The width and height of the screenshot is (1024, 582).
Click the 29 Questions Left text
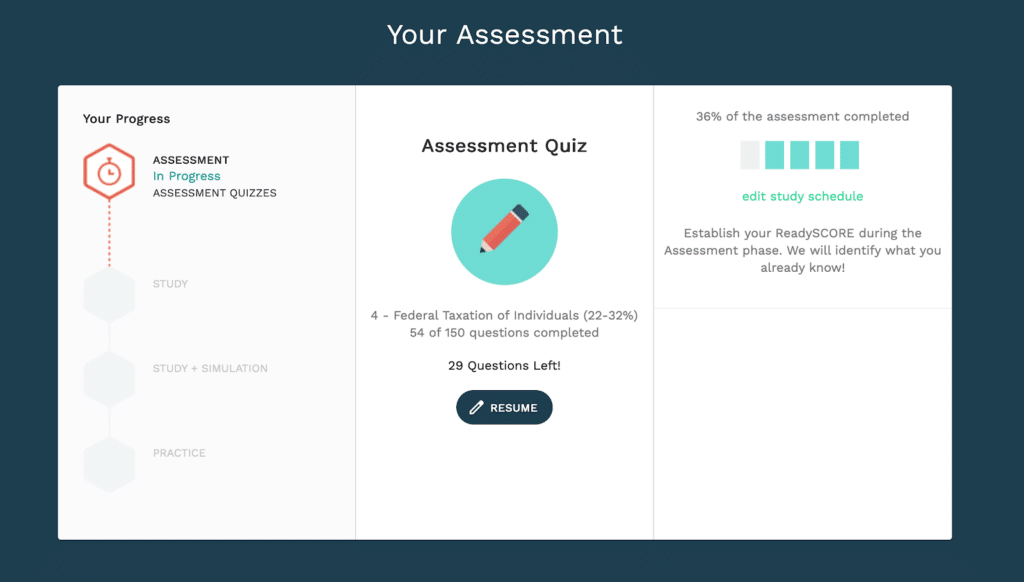[504, 364]
